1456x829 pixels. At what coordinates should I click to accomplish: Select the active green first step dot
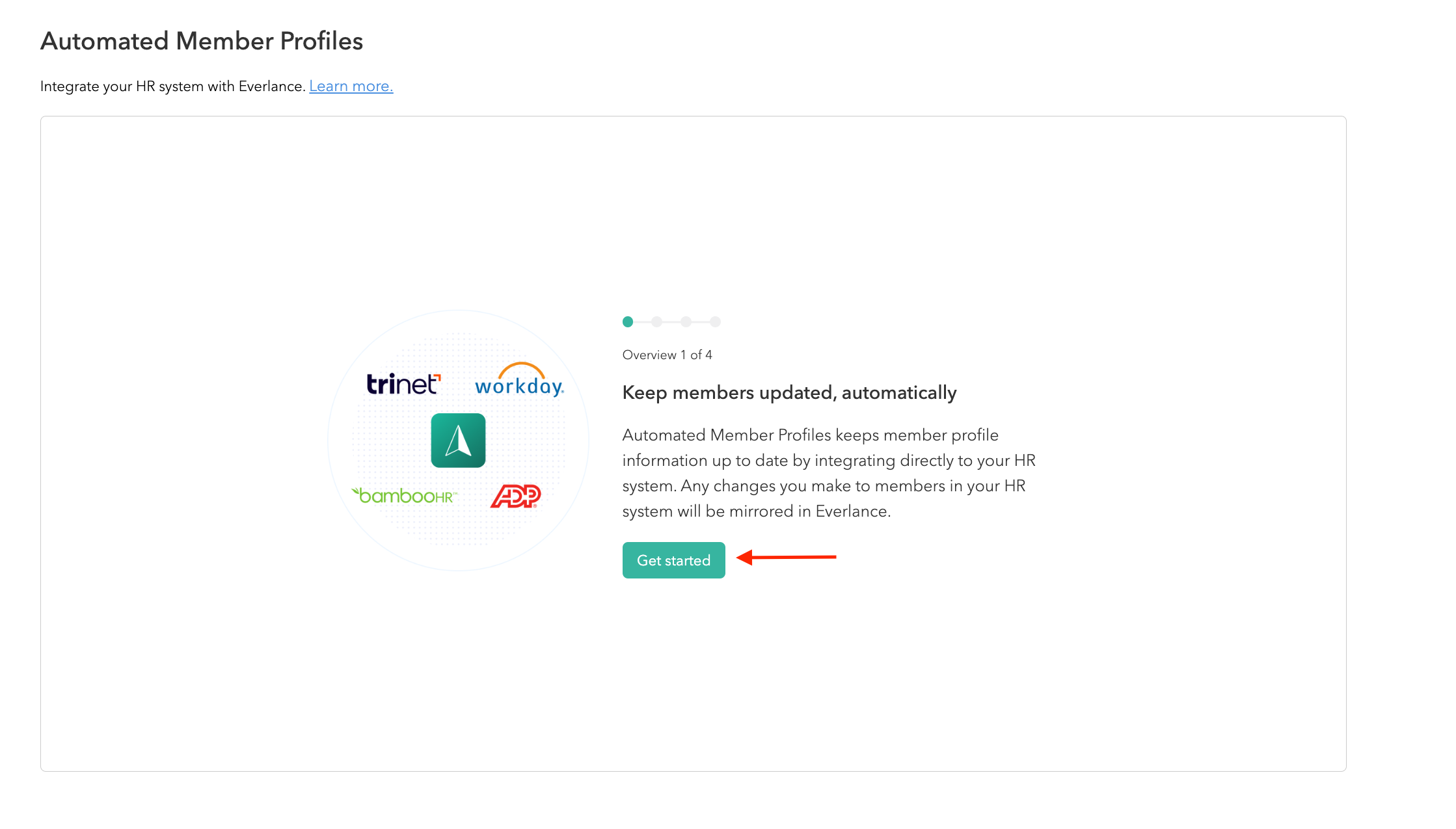tap(628, 321)
